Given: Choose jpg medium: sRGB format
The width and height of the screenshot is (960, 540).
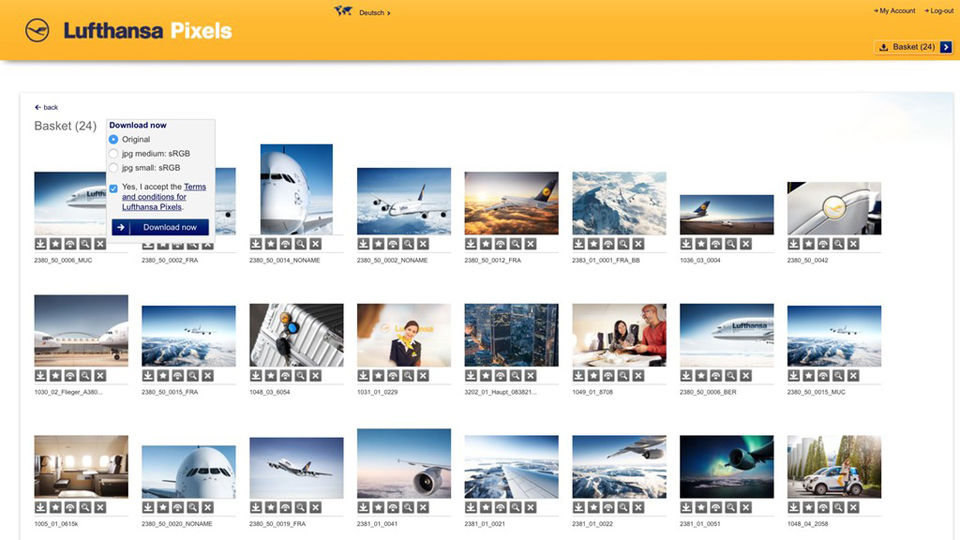Looking at the screenshot, I should 113,154.
